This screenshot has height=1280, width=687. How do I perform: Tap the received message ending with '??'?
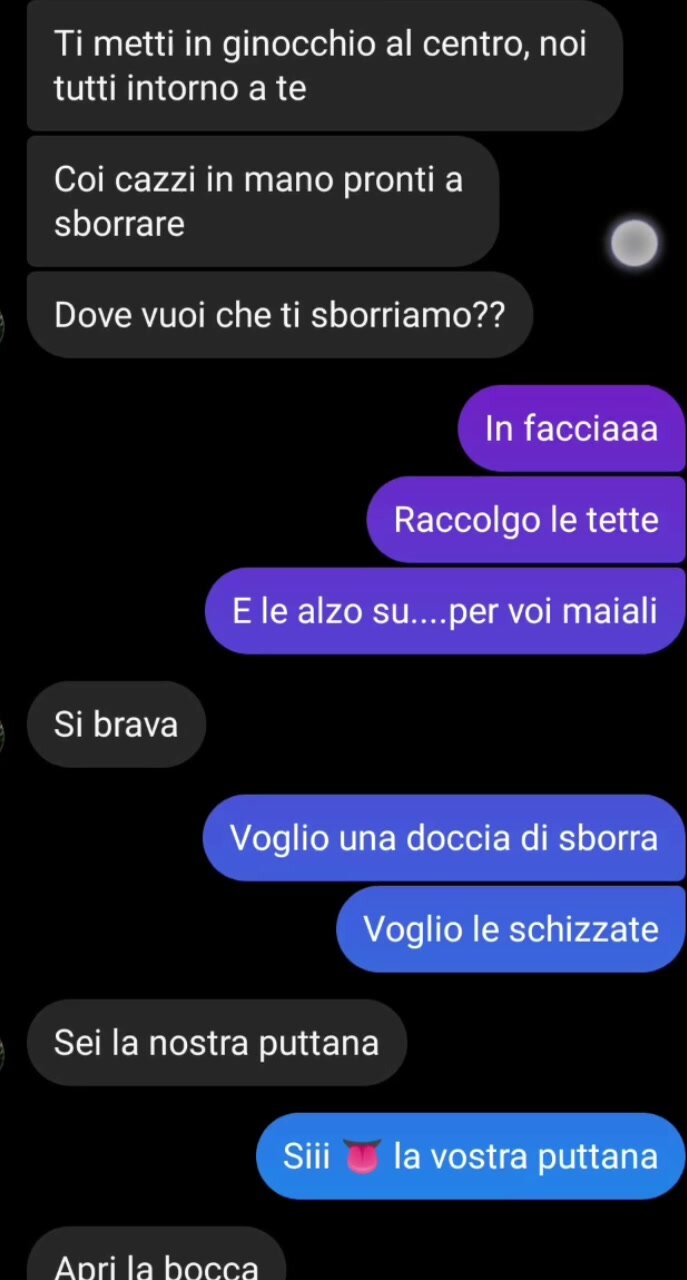[279, 315]
